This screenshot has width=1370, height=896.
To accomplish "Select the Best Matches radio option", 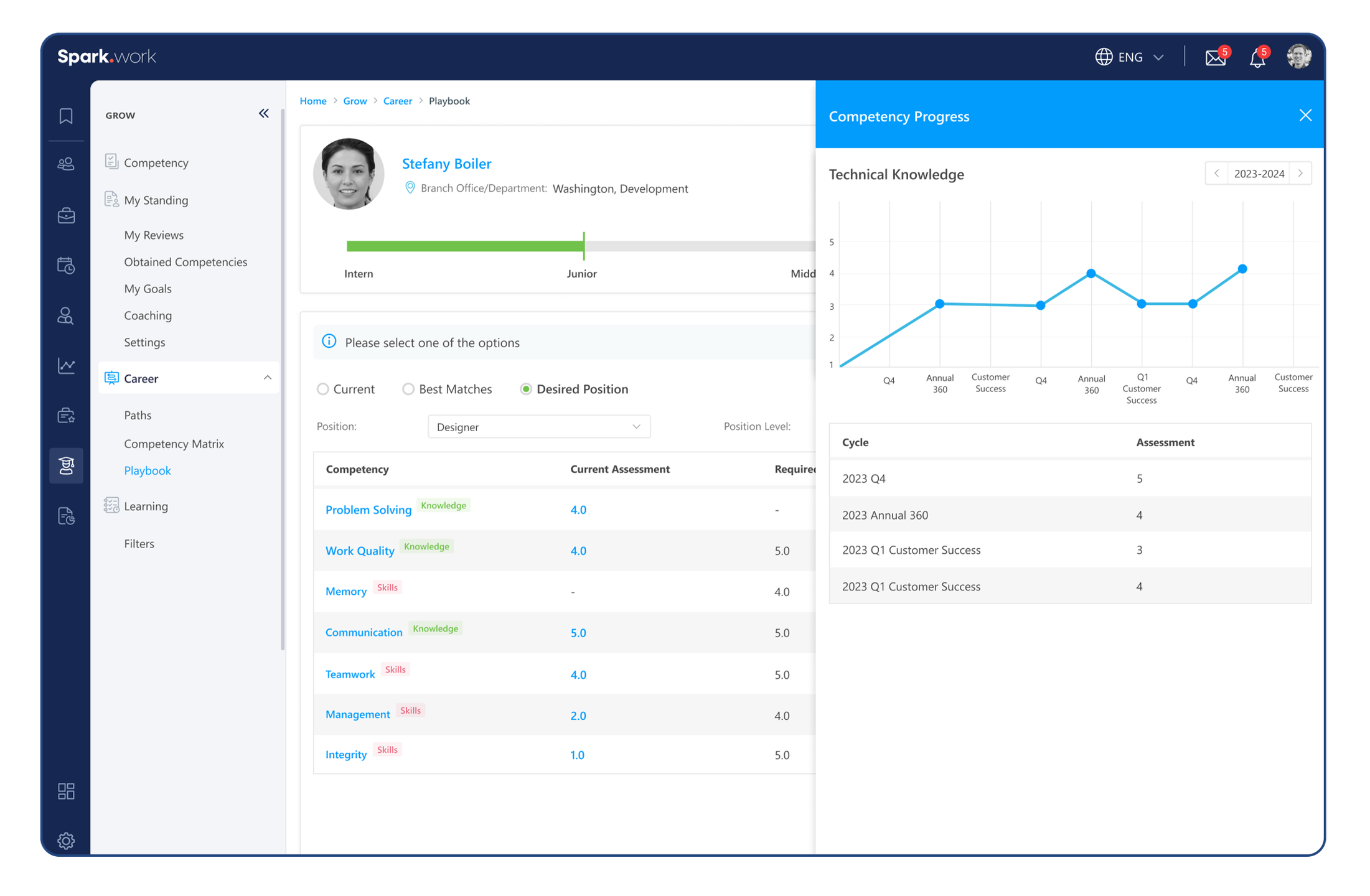I will 408,389.
